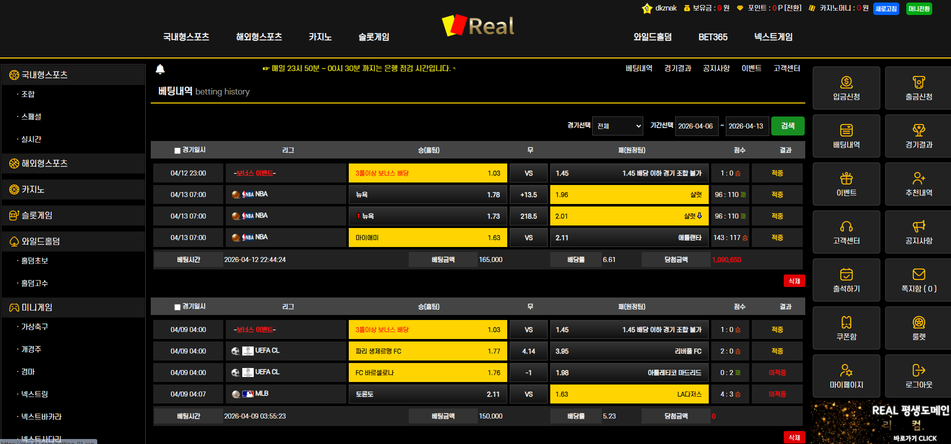Select BET365 in the top navigation
The image size is (951, 444).
pyautogui.click(x=712, y=37)
